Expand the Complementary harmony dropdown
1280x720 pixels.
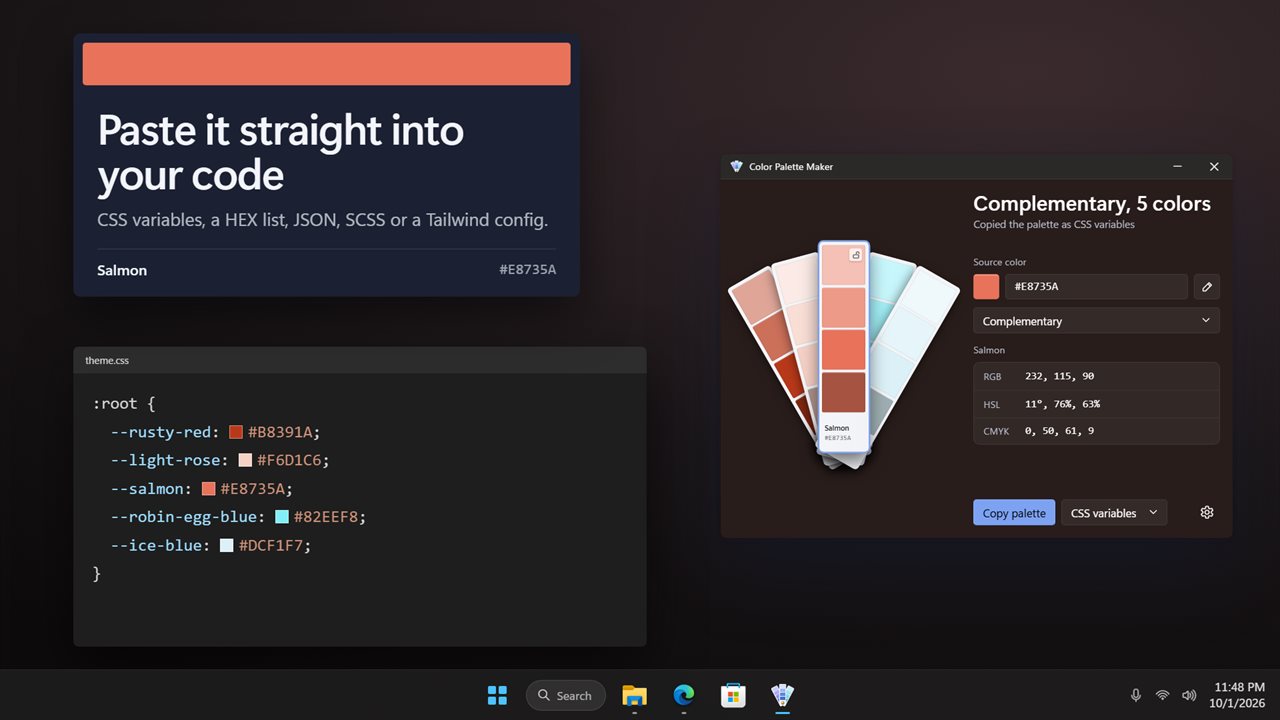(1096, 321)
